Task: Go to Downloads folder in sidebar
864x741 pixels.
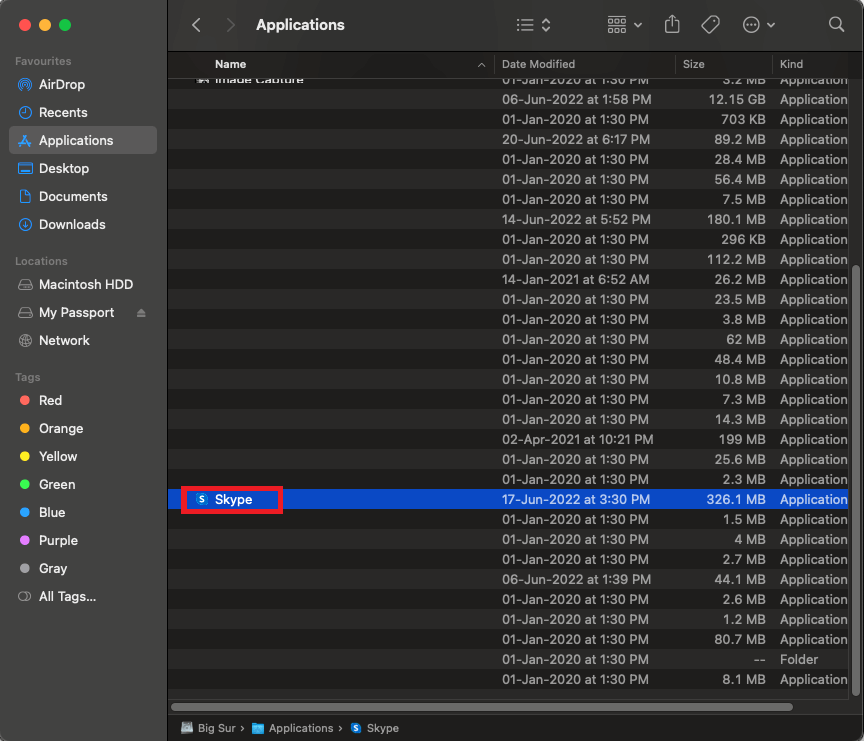Action: (71, 224)
